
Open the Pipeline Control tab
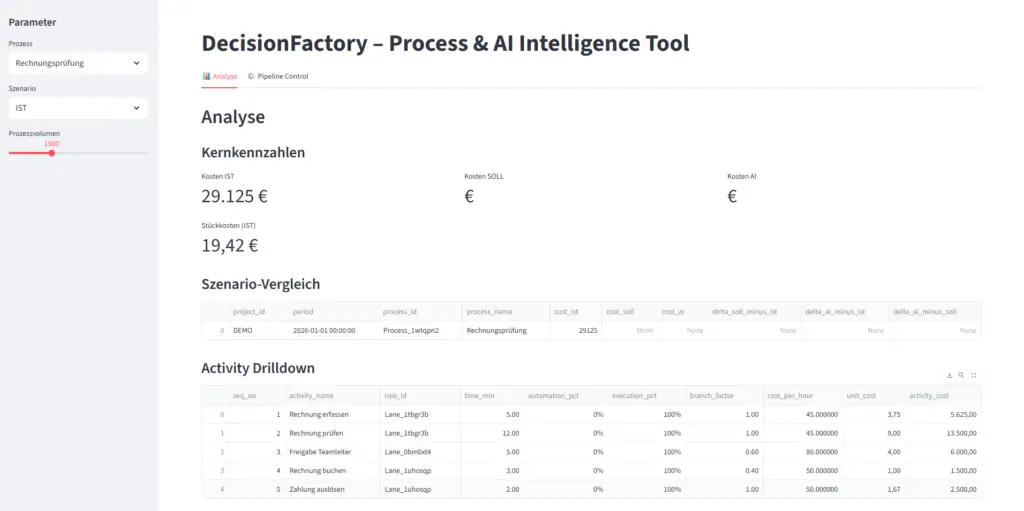tap(278, 76)
